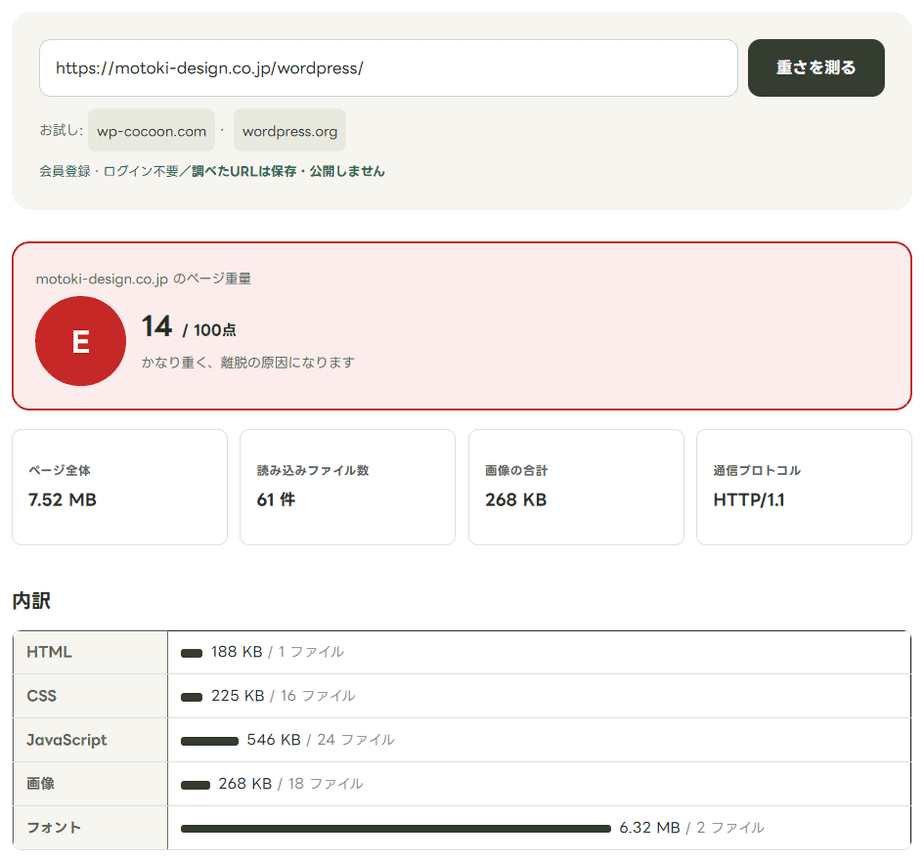Click the 読み込みファイル数 61 件 card
The image size is (924, 861).
coord(348,487)
